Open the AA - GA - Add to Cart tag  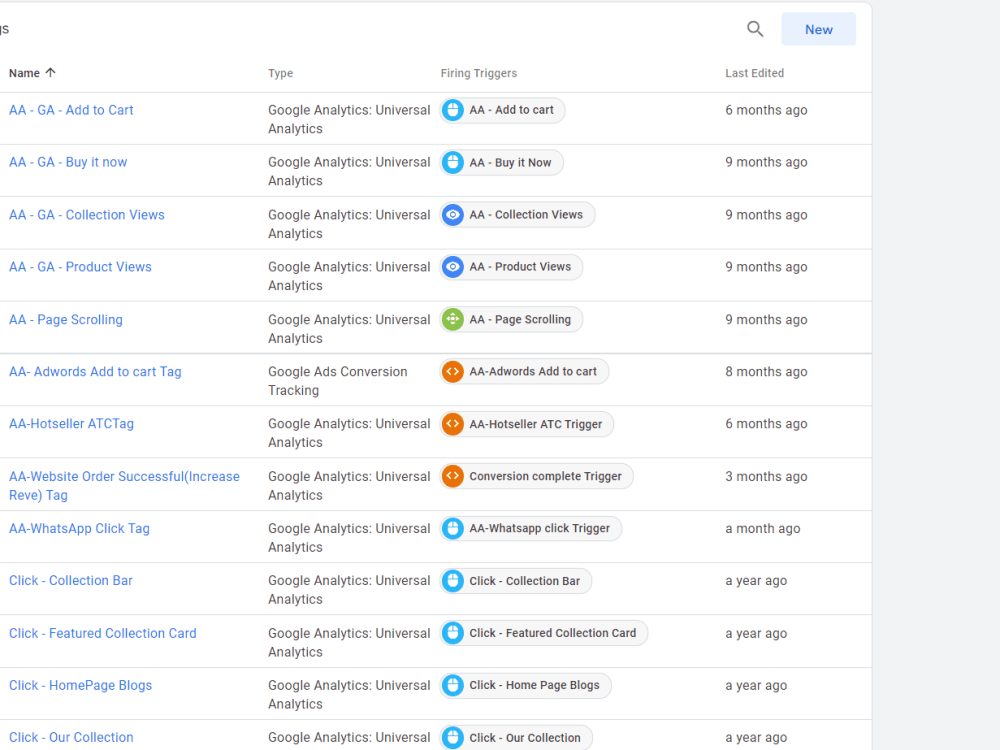[x=71, y=110]
